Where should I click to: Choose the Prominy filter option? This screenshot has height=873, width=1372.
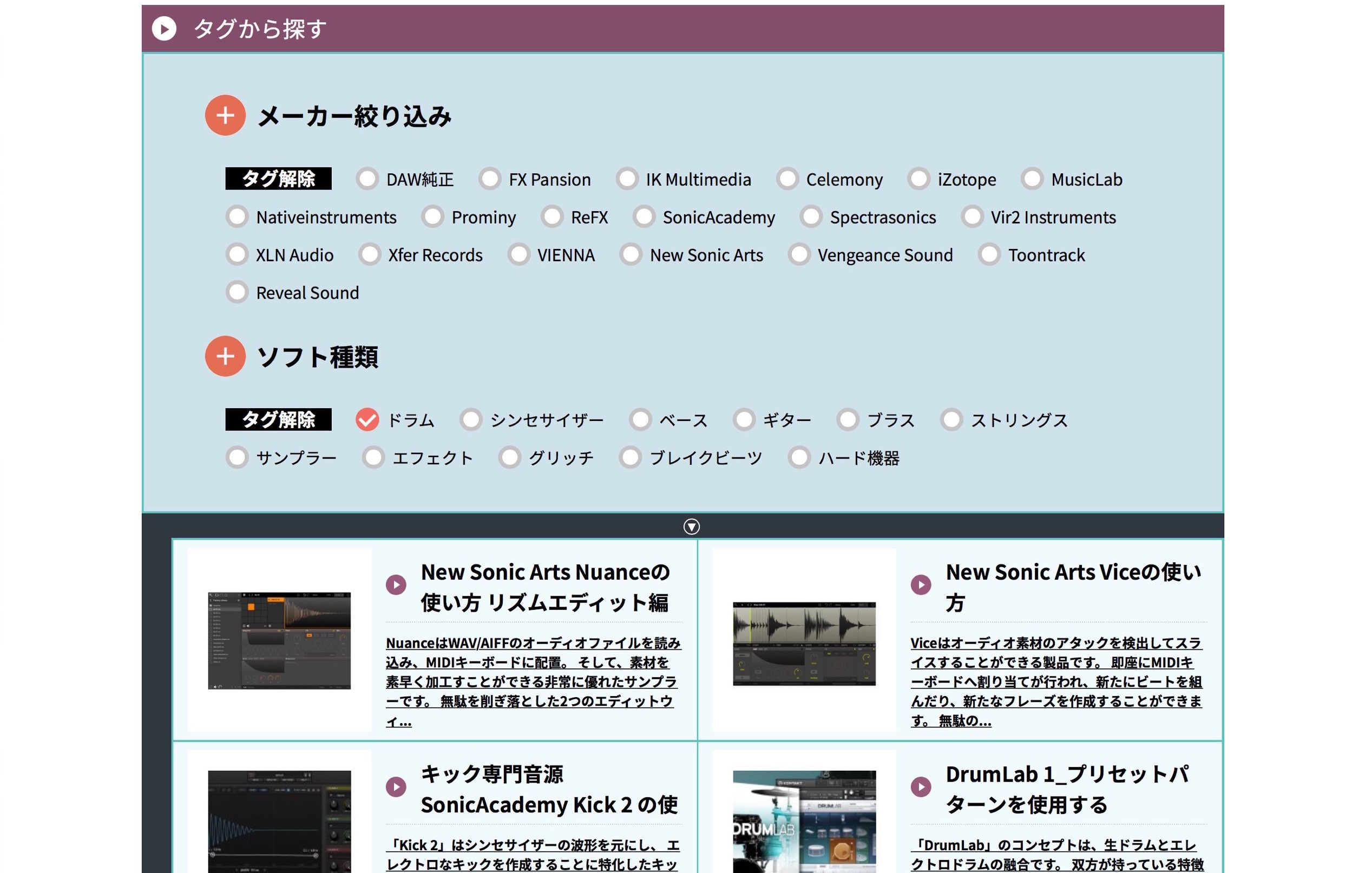point(432,216)
